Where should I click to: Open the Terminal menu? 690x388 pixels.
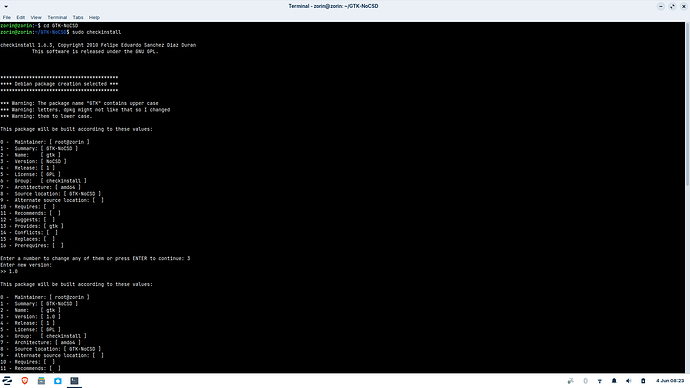coord(57,18)
